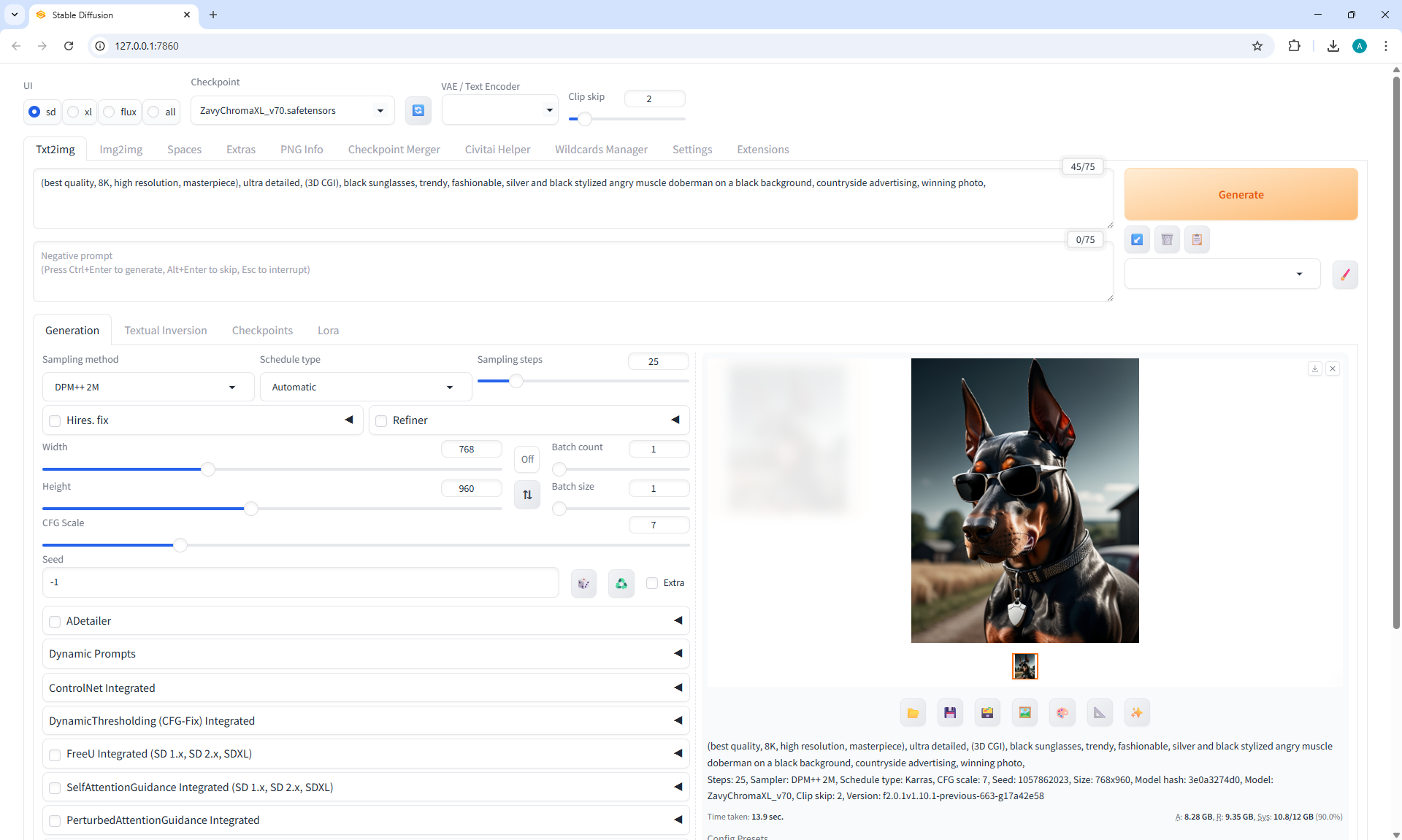Expand the ControlNet Integrated section
Viewport: 1402px width, 840px height.
(365, 687)
